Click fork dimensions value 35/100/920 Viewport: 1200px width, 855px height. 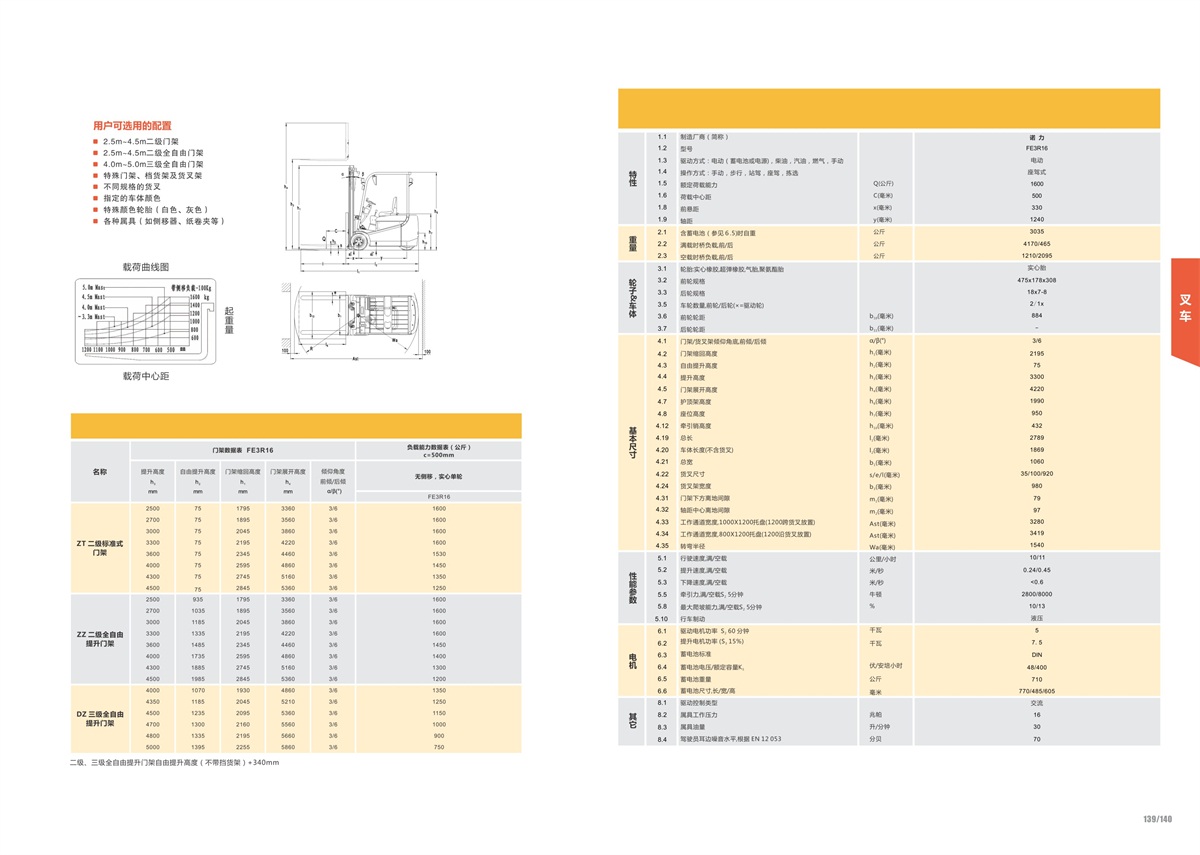[1036, 474]
